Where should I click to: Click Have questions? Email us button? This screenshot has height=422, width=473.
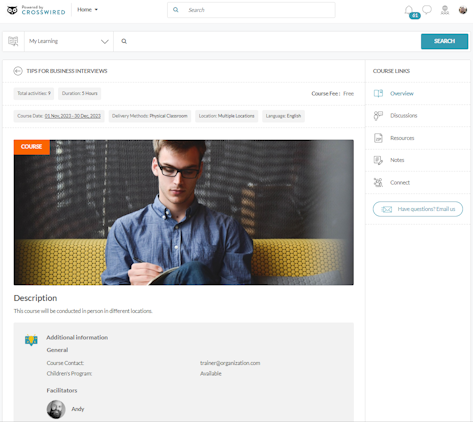point(418,209)
